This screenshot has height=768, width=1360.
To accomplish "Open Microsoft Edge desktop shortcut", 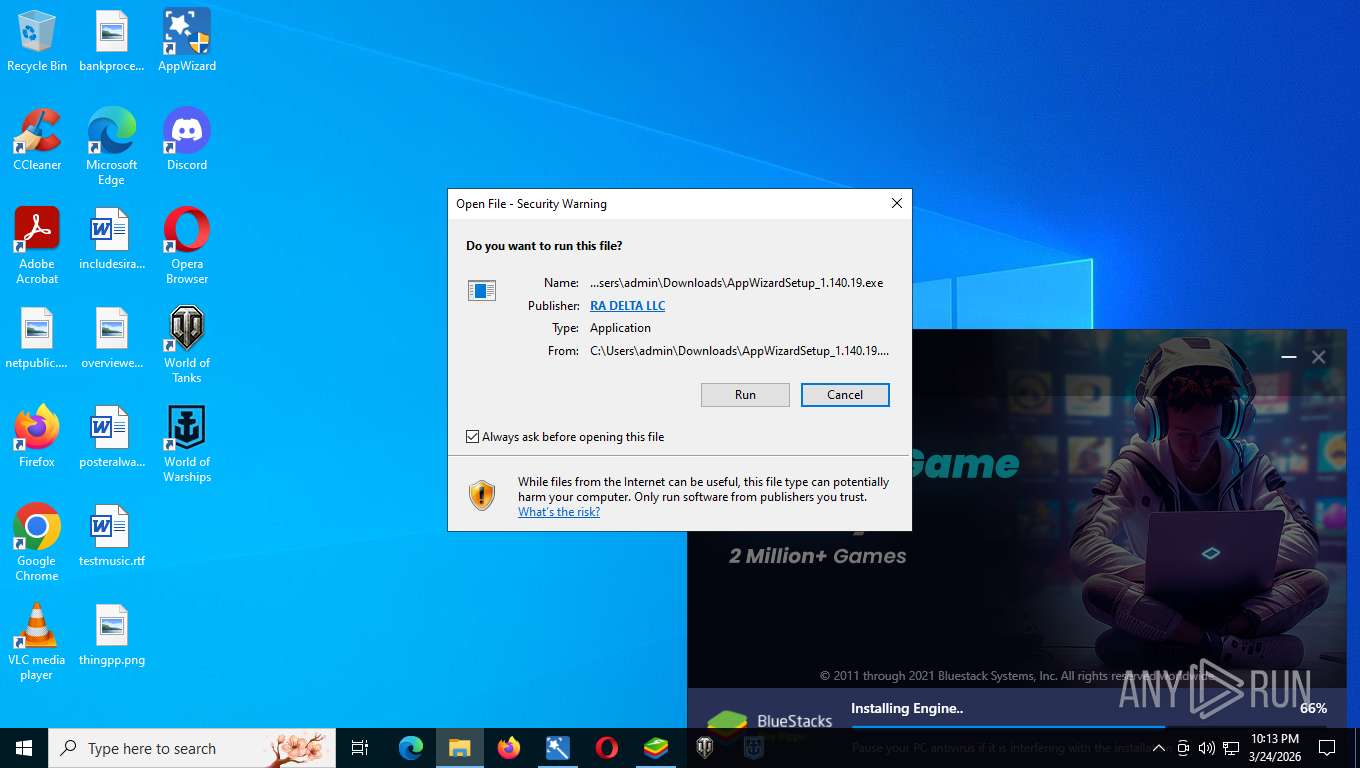I will pyautogui.click(x=112, y=147).
